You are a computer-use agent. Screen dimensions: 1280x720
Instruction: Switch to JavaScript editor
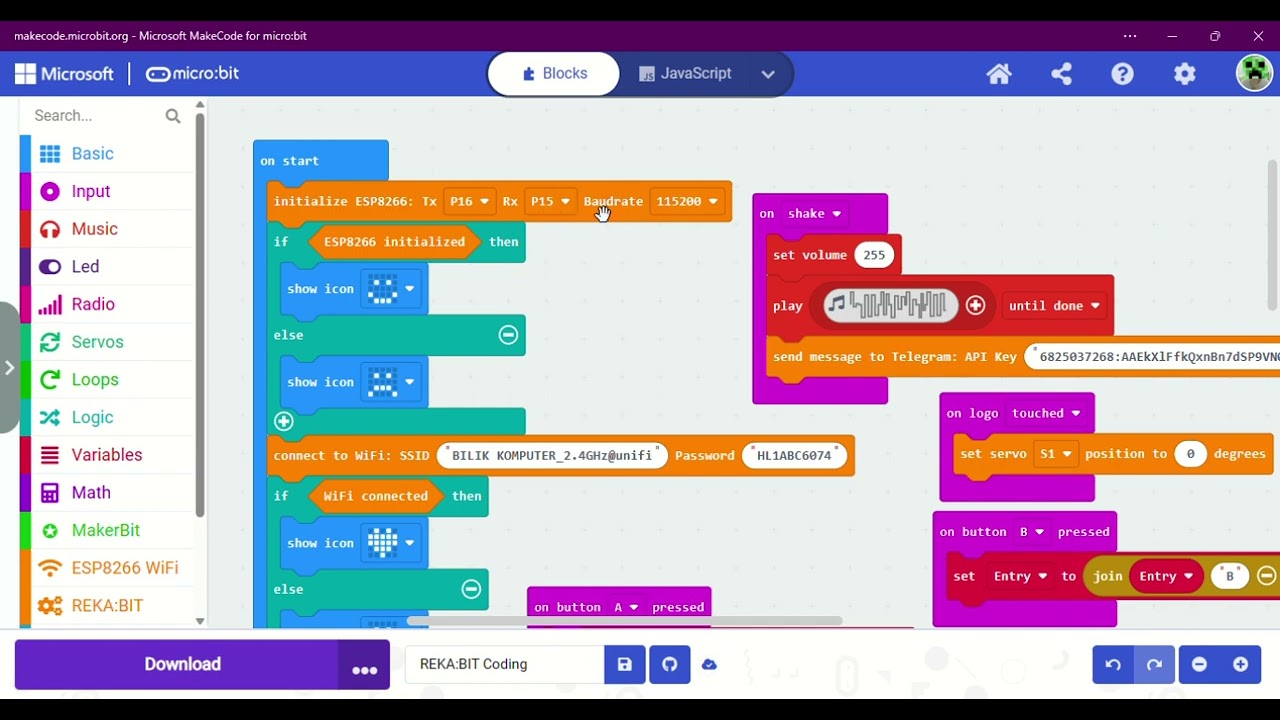[685, 74]
